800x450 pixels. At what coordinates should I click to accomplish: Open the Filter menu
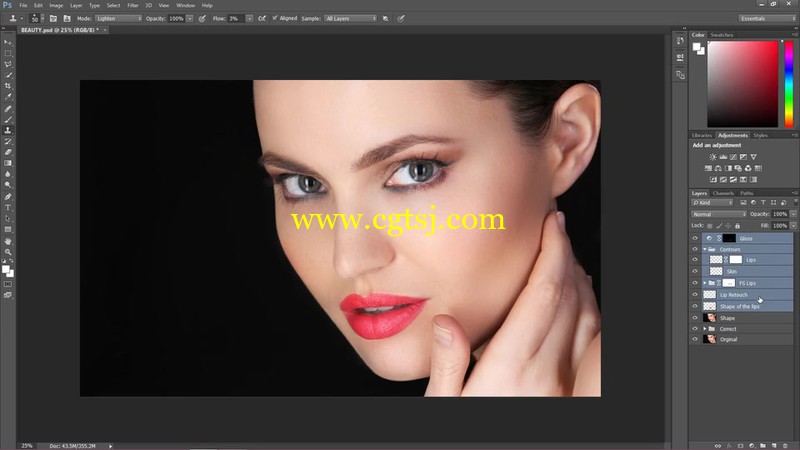pyautogui.click(x=133, y=5)
